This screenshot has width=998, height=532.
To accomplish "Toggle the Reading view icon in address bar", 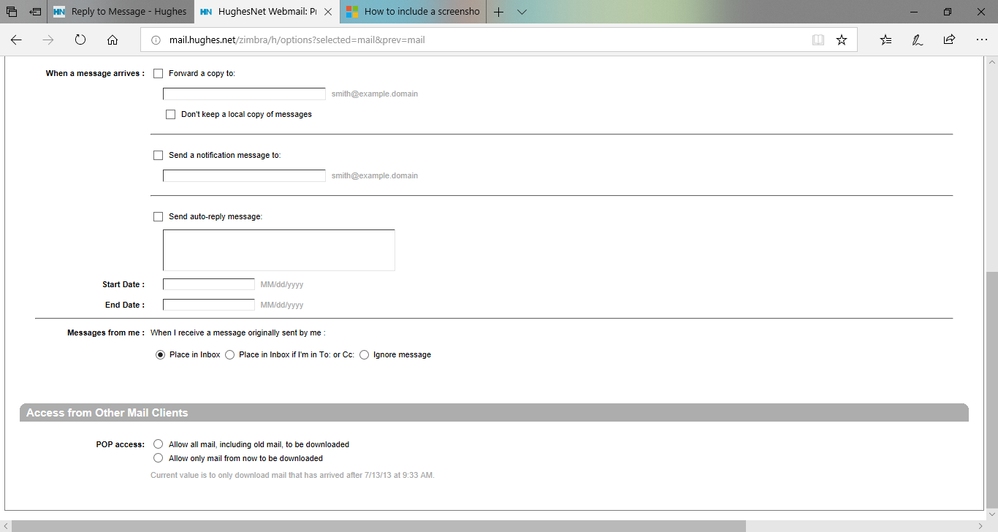I will [818, 40].
